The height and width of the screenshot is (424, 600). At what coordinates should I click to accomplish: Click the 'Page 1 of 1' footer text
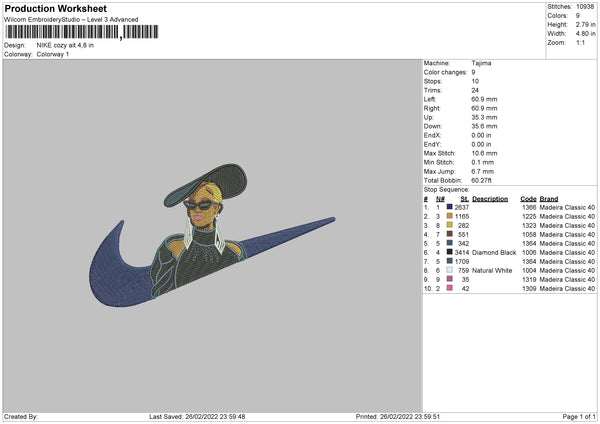[x=579, y=417]
